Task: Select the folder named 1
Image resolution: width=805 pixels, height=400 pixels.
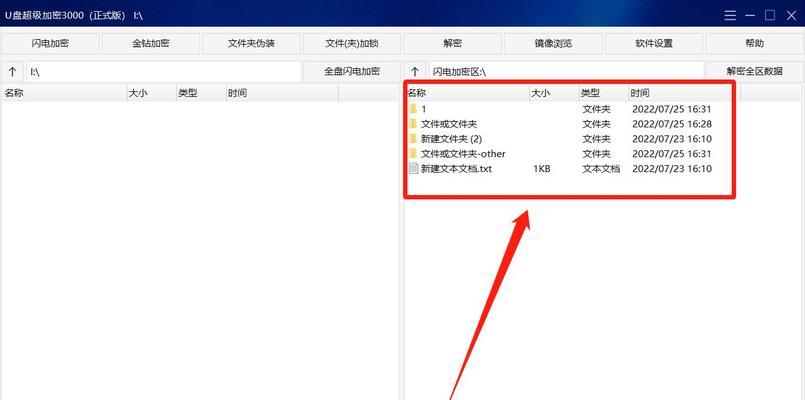Action: point(424,109)
